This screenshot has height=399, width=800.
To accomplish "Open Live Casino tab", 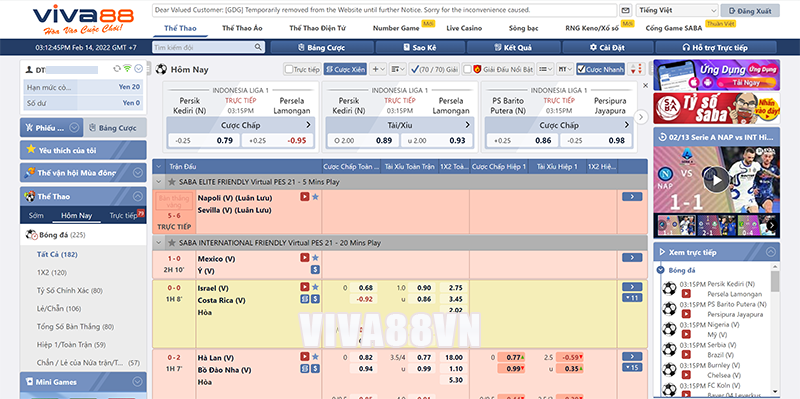I will (x=464, y=28).
